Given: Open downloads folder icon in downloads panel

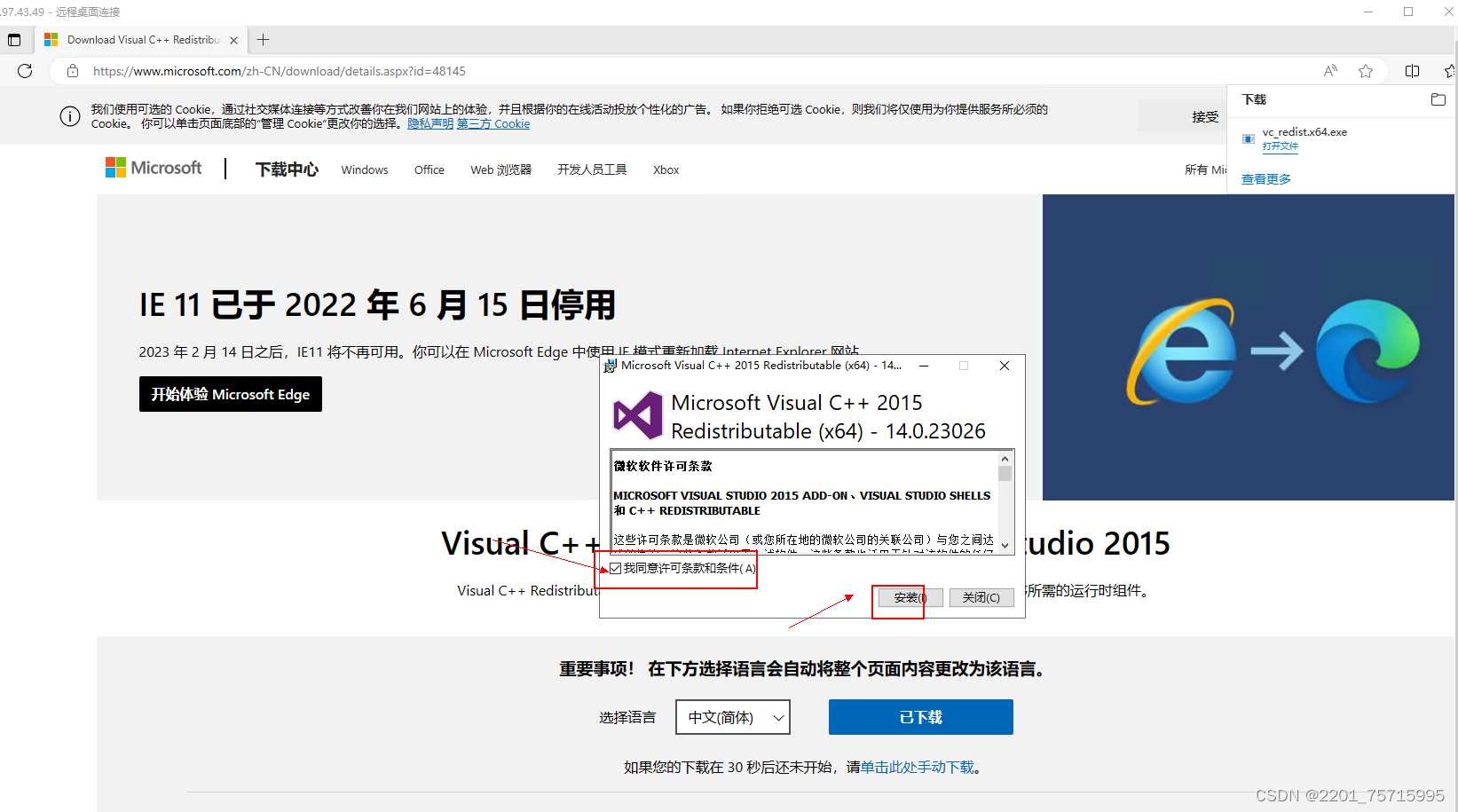Looking at the screenshot, I should pos(1438,99).
